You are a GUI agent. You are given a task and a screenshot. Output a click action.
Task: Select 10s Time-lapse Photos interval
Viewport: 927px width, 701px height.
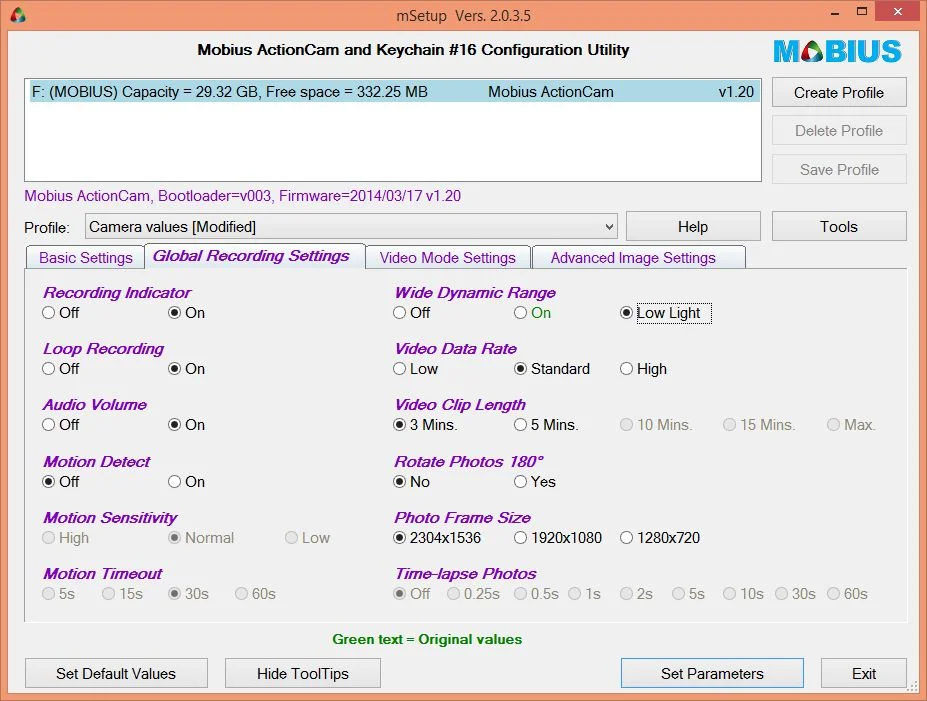click(744, 594)
